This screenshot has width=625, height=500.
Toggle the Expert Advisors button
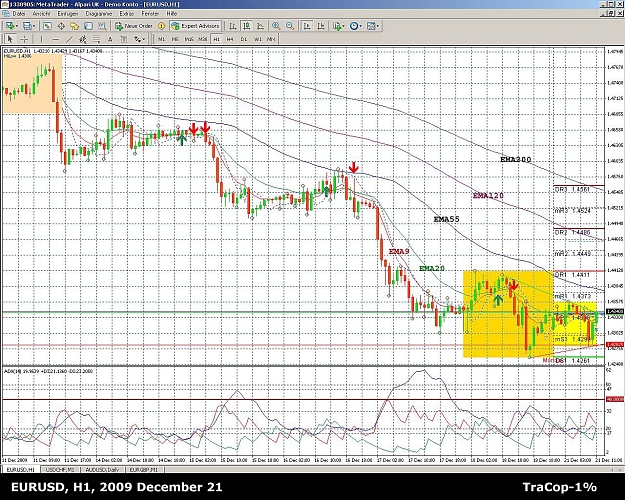[x=195, y=26]
